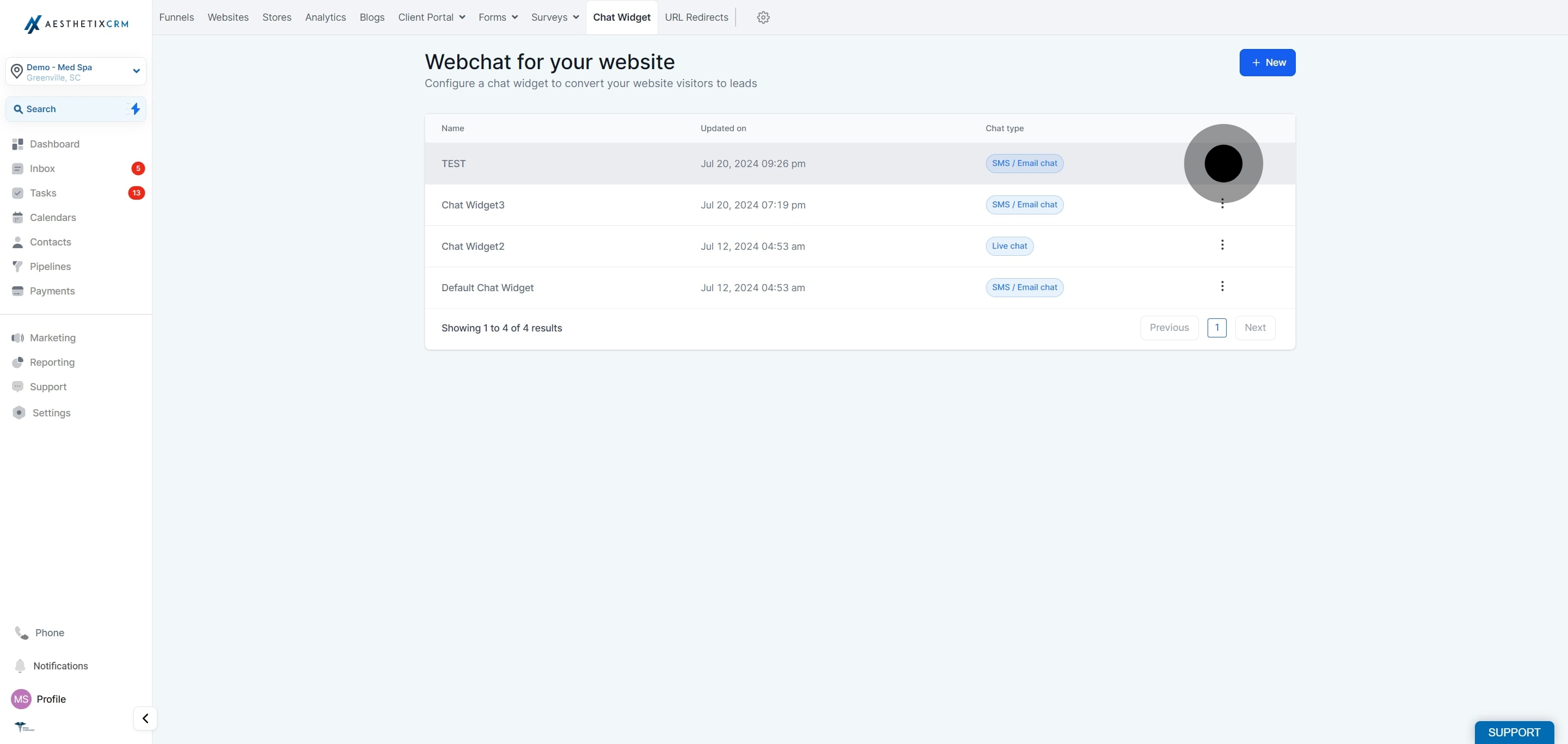
Task: Click the lightning bolt quick actions icon
Action: [135, 109]
